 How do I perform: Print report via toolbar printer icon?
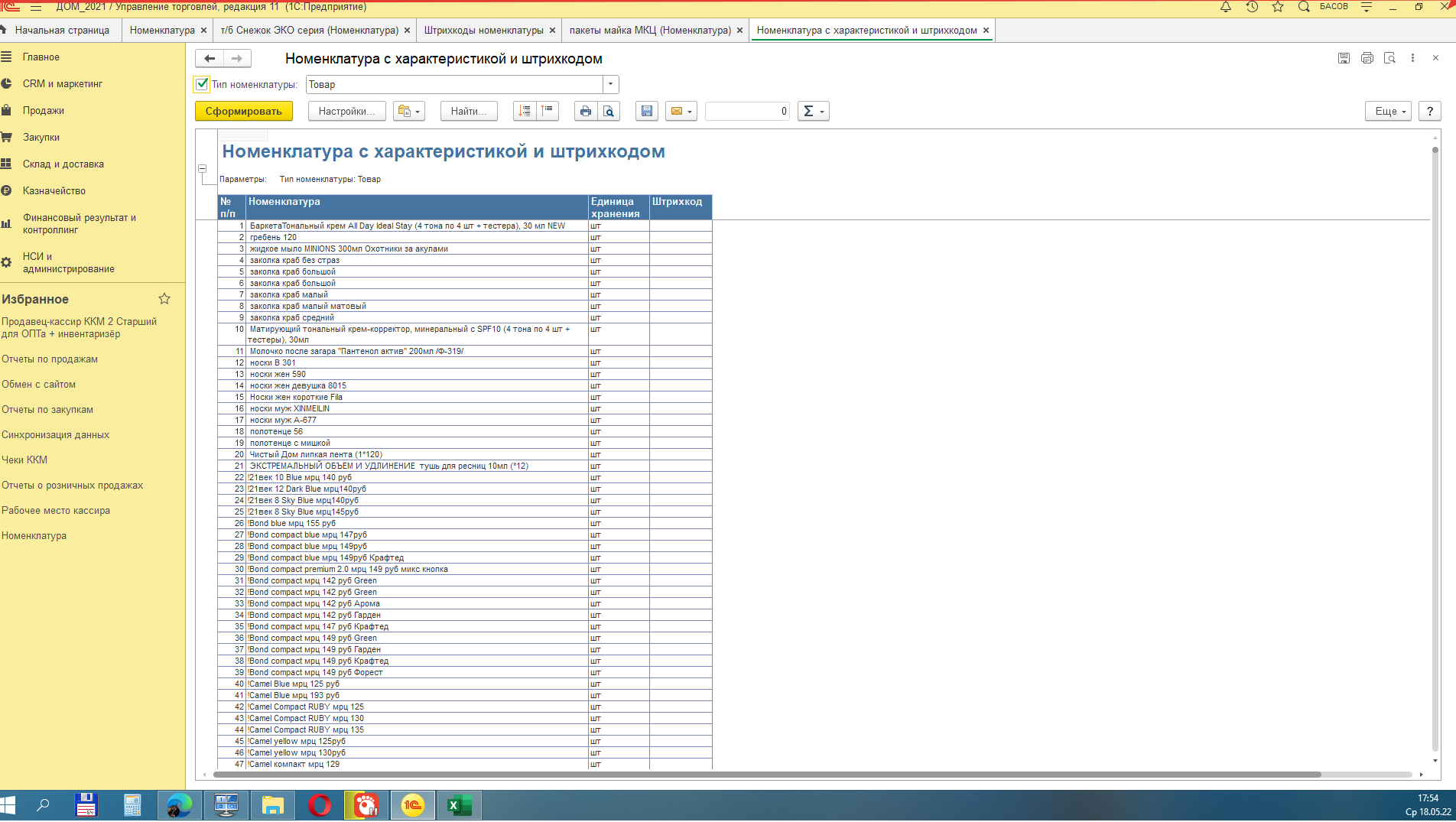pos(585,111)
